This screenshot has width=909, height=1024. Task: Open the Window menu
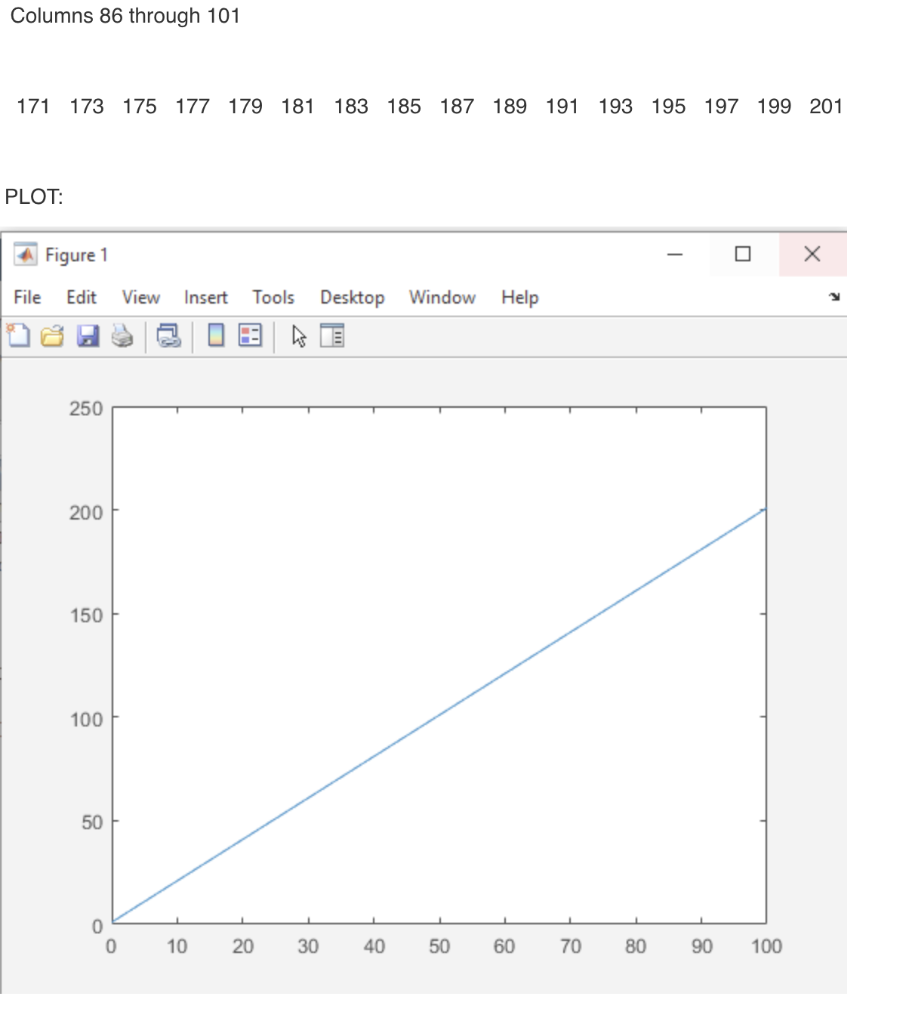click(441, 297)
